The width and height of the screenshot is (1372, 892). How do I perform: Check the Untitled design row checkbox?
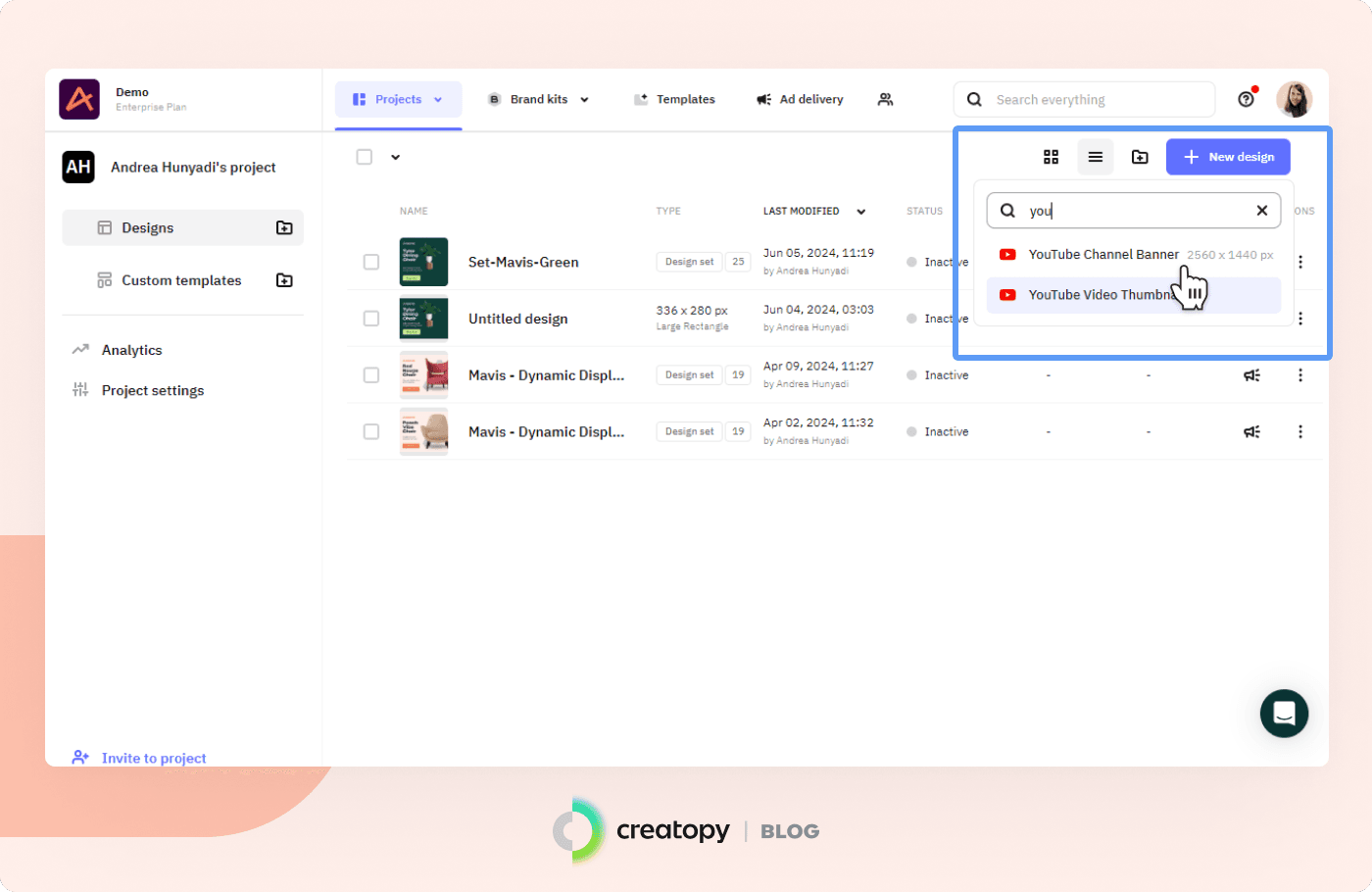pyautogui.click(x=371, y=319)
